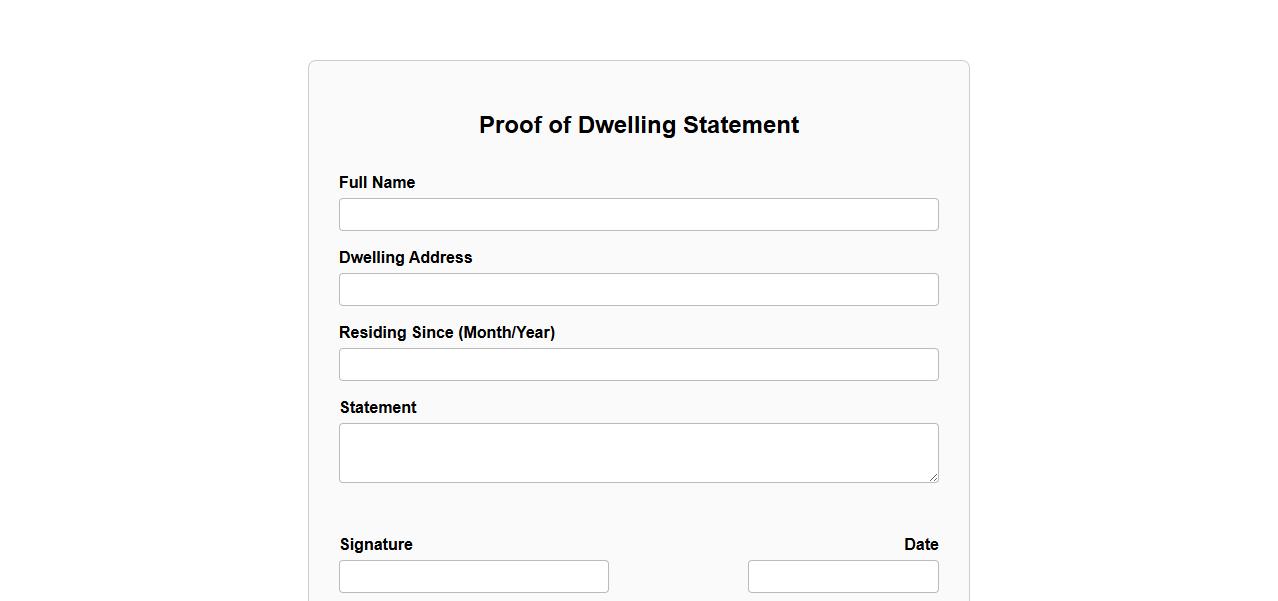Grab the Statement textarea resize handle

(x=933, y=477)
